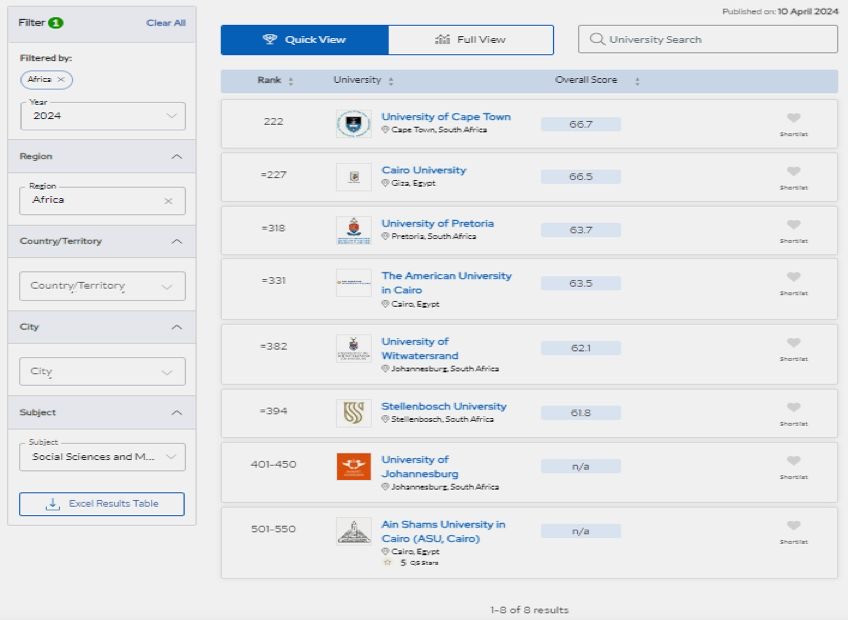Select the Quick View tab
This screenshot has width=848, height=620.
(304, 40)
